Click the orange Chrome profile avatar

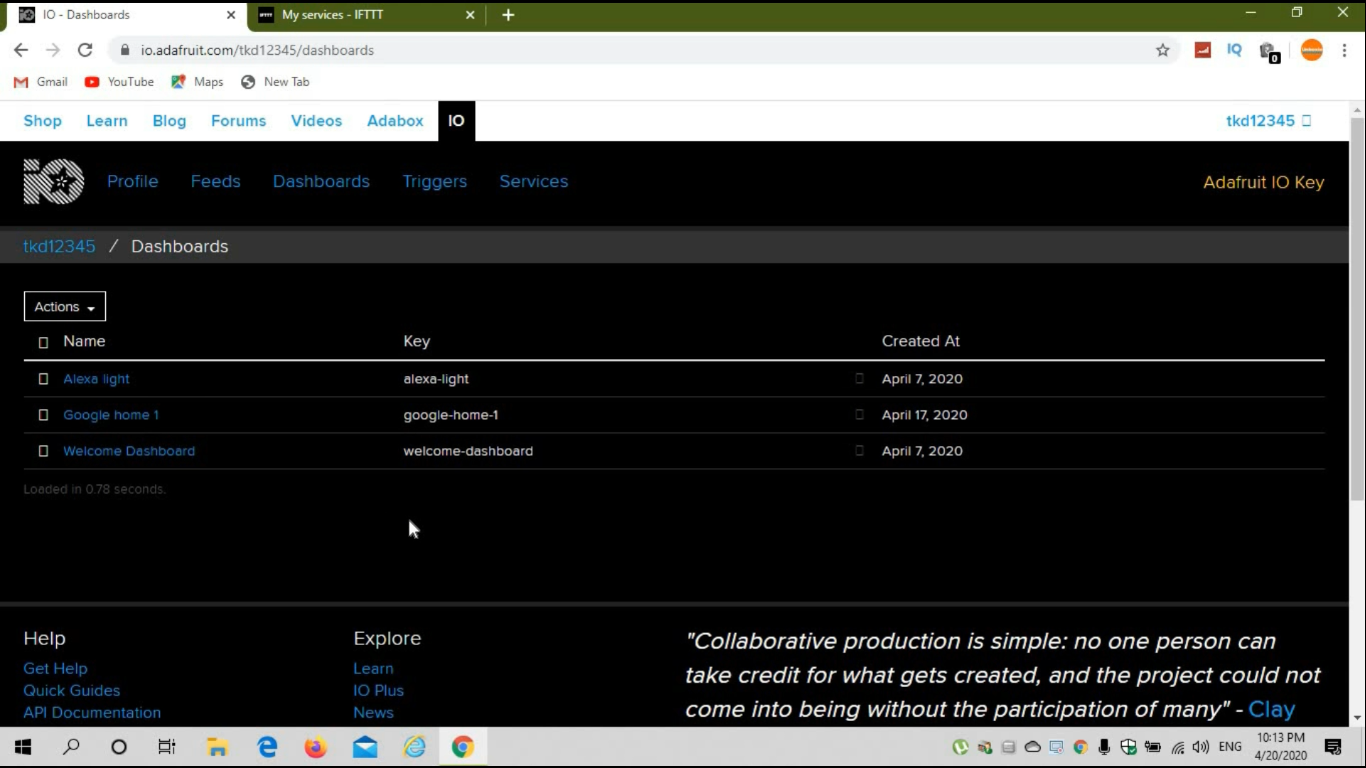(1312, 50)
